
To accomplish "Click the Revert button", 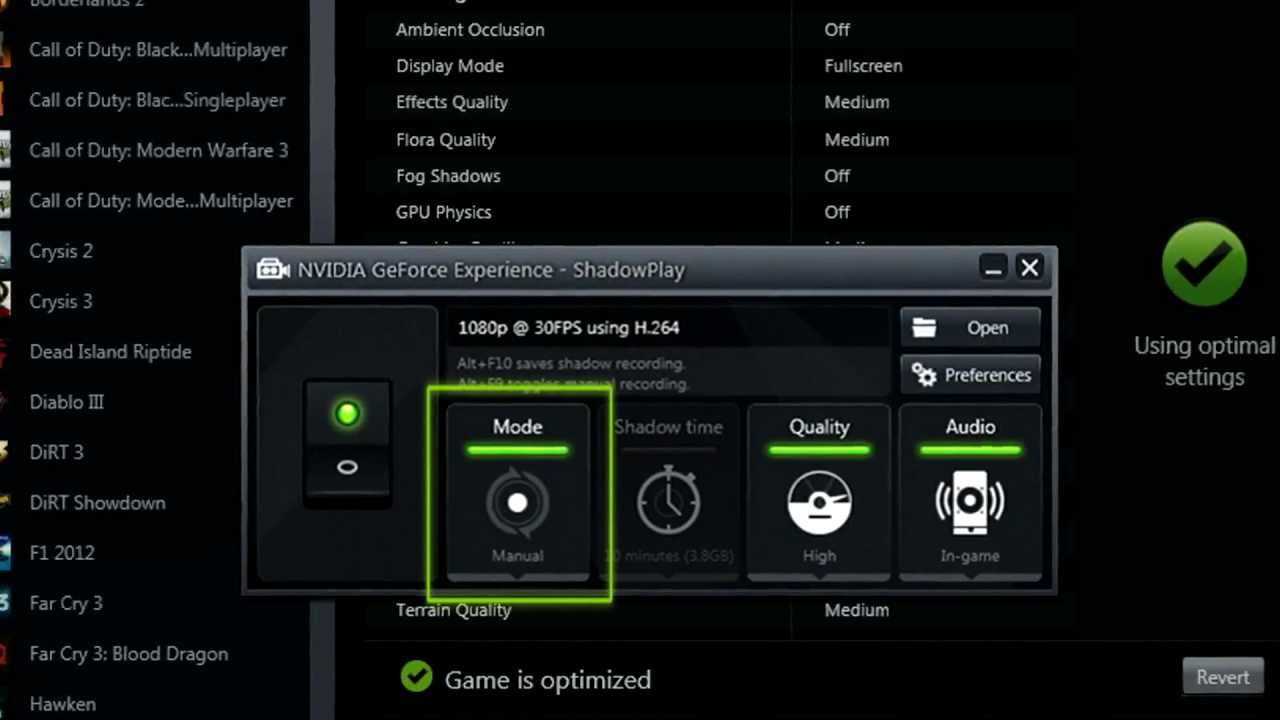I will (1222, 677).
